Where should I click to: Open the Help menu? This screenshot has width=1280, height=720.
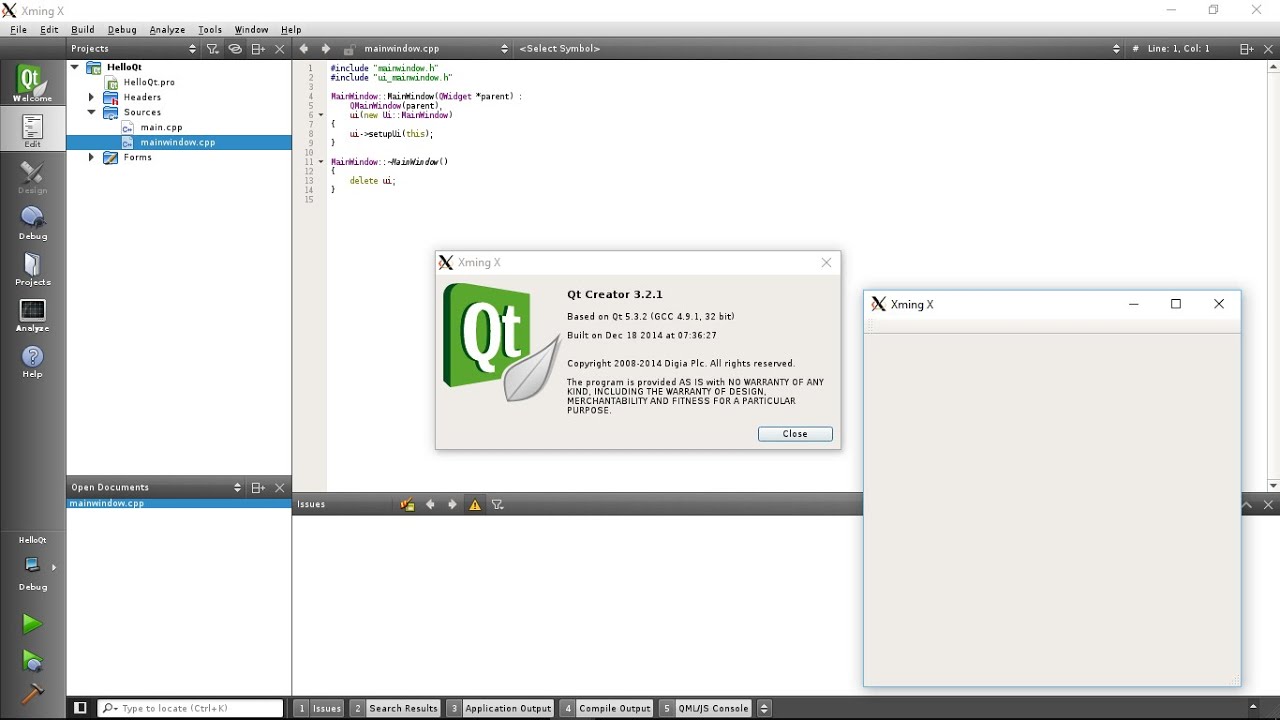291,30
